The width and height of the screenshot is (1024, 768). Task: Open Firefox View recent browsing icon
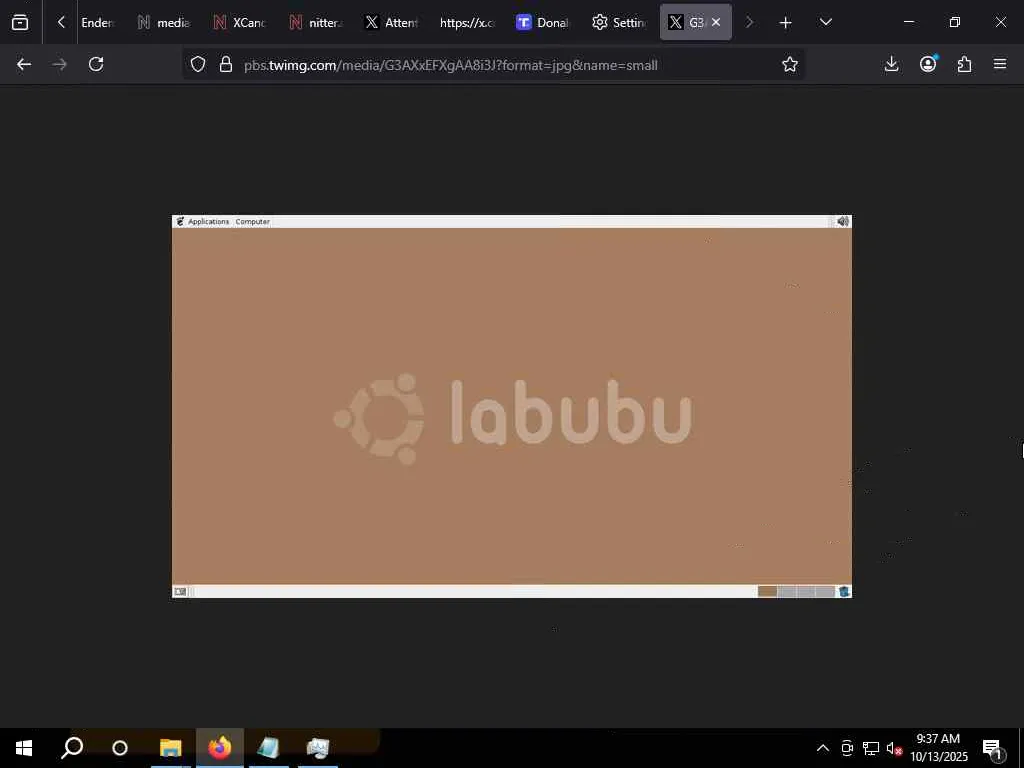[20, 22]
